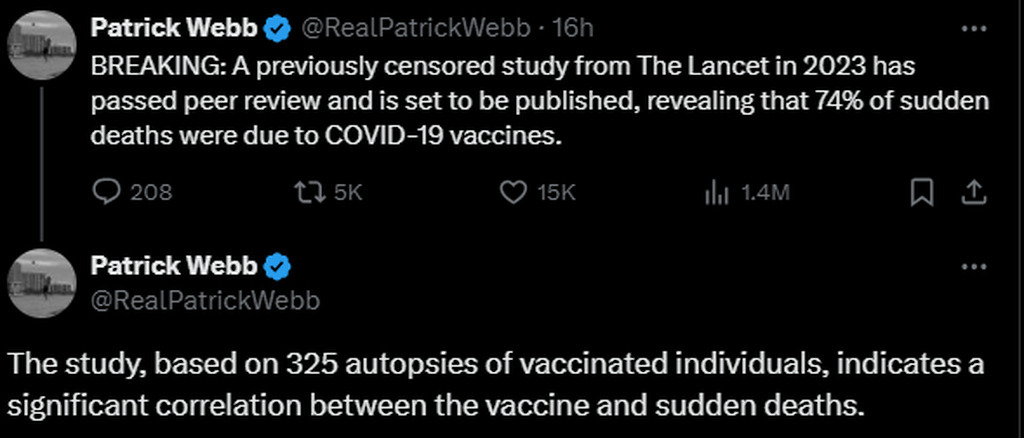1024x438 pixels.
Task: Open Patrick Webb name link in first tweet
Action: click(x=175, y=29)
